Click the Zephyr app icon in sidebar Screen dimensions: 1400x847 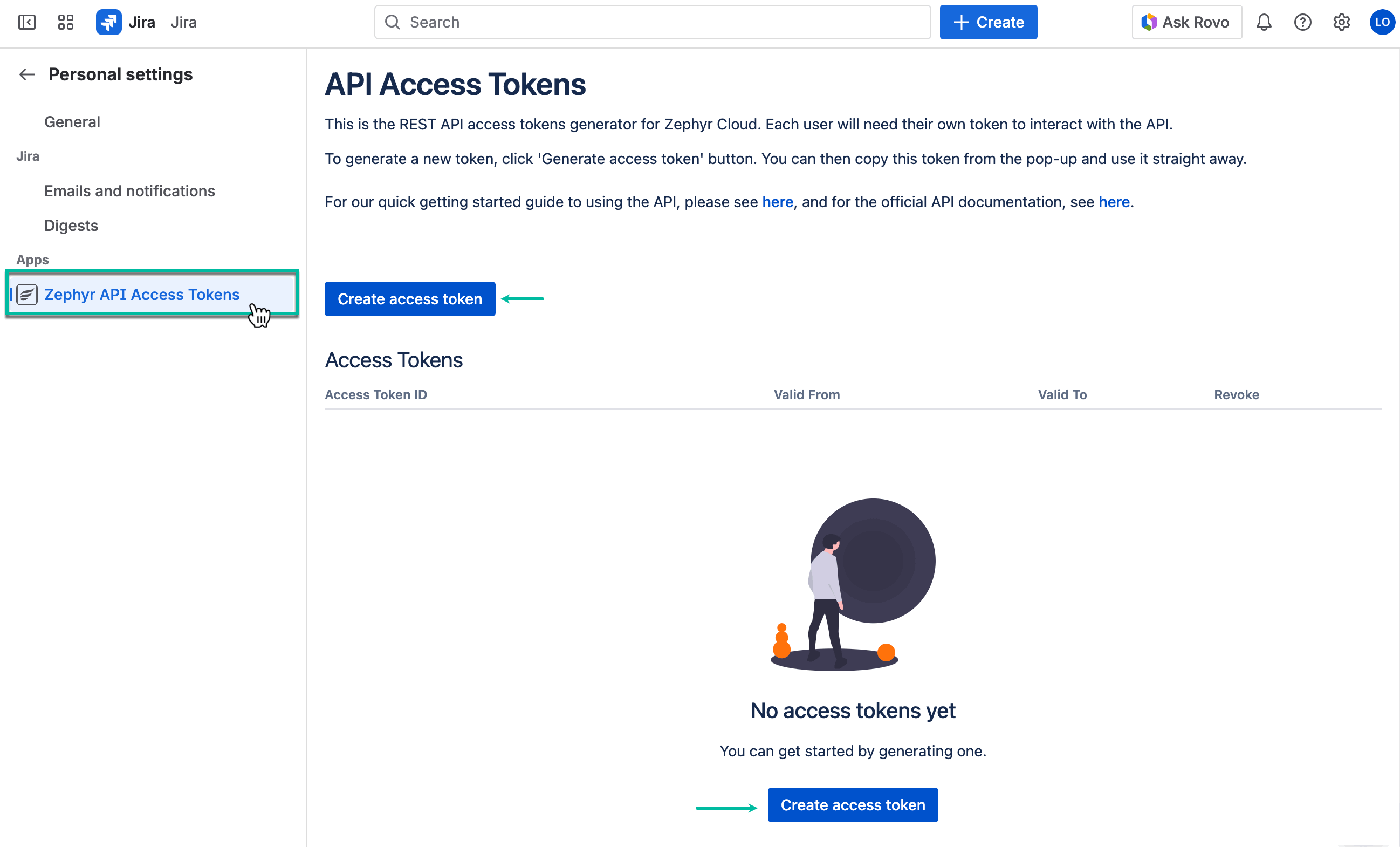point(27,295)
